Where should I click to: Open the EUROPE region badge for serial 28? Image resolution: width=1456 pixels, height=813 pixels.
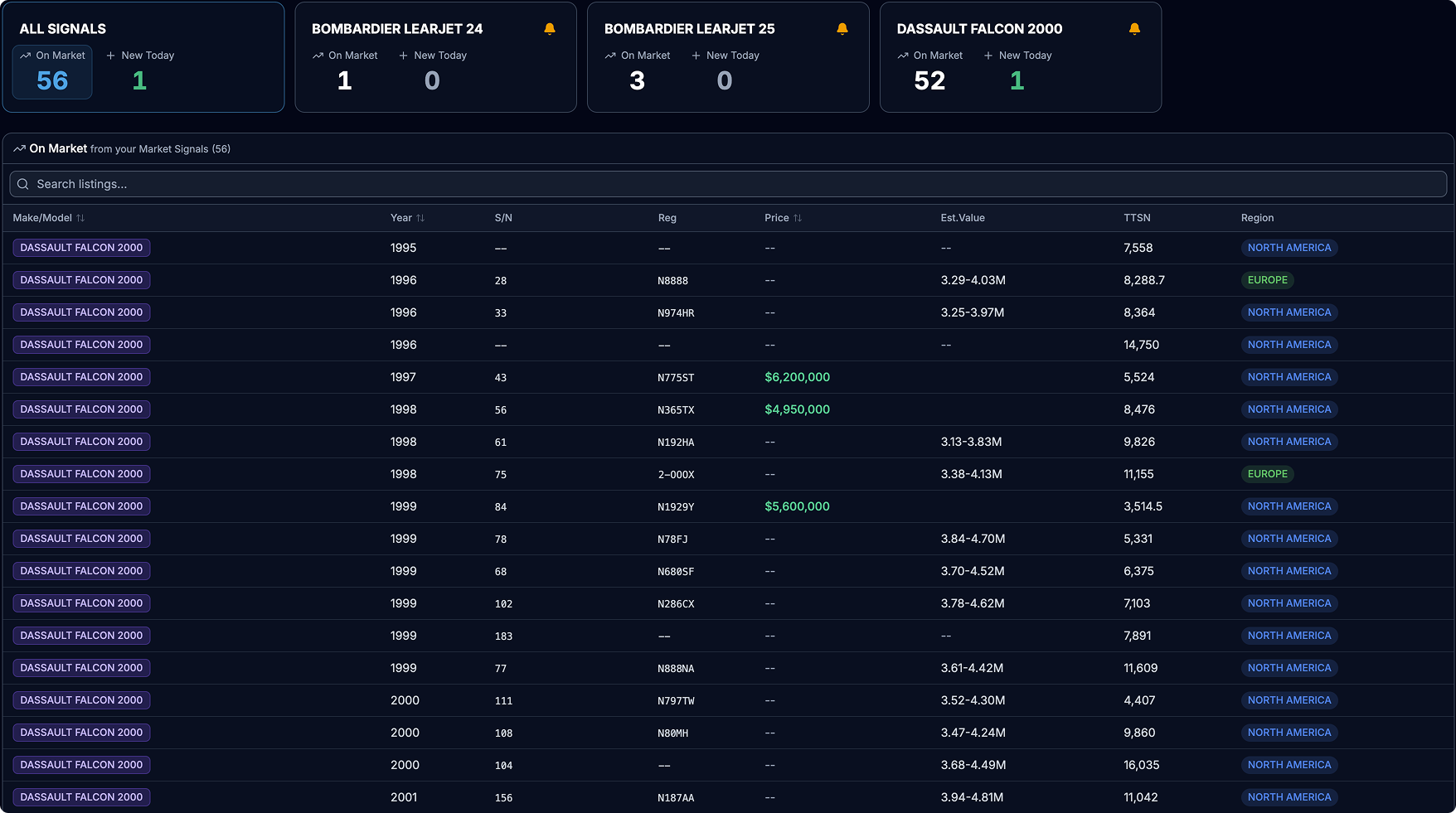1267,280
